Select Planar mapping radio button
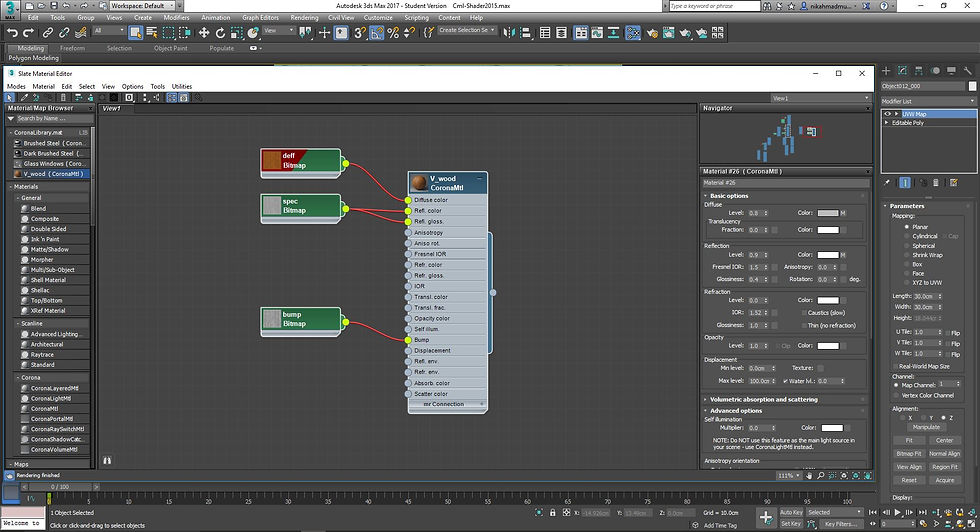Screen dimensions: 980x532 point(906,227)
